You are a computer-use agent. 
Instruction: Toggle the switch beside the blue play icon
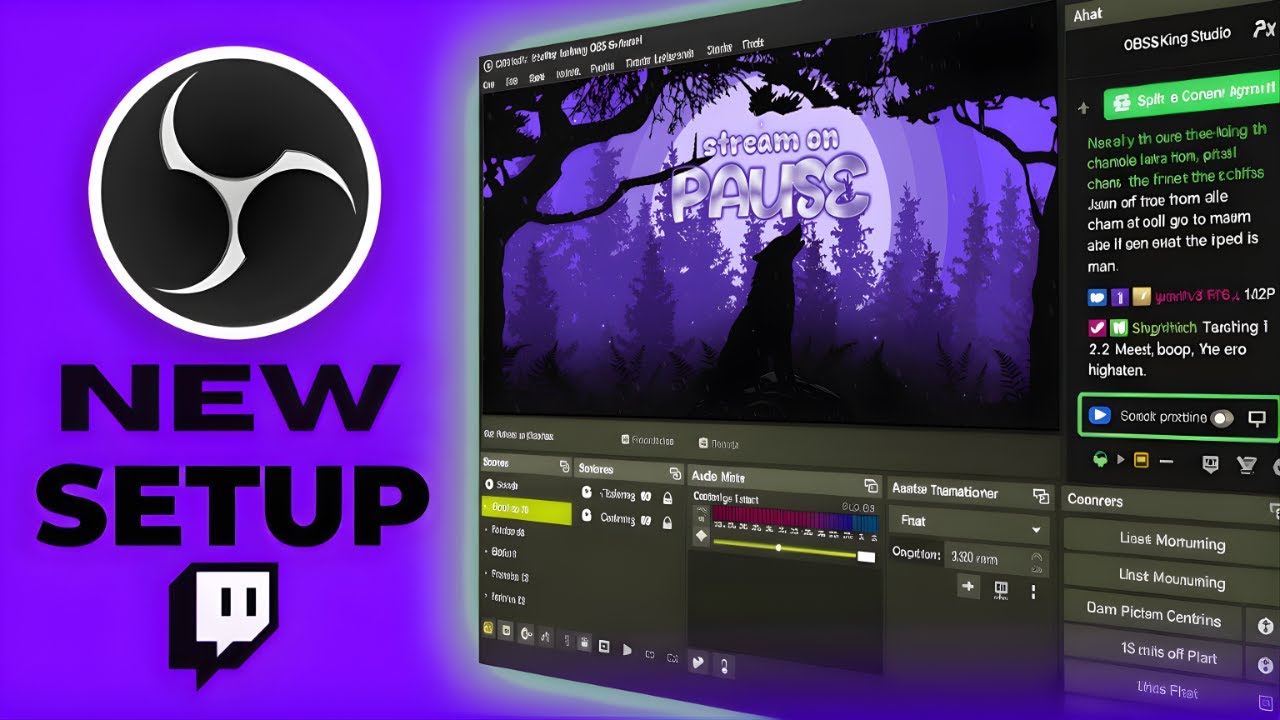pyautogui.click(x=1221, y=419)
